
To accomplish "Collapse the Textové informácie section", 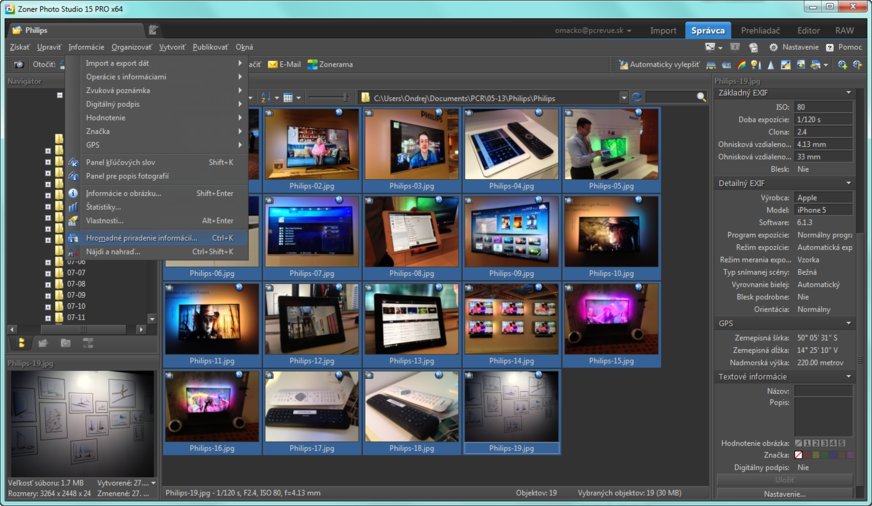I will click(849, 377).
